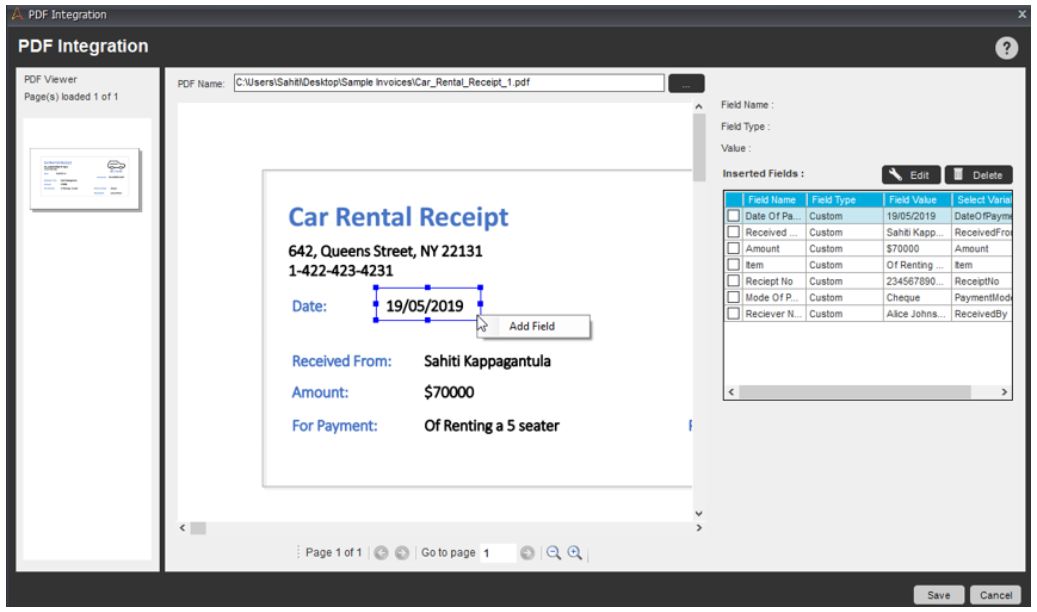Viewport: 1037px width, 612px height.
Task: Click PDF viewer scroll down arrow
Action: (x=699, y=513)
